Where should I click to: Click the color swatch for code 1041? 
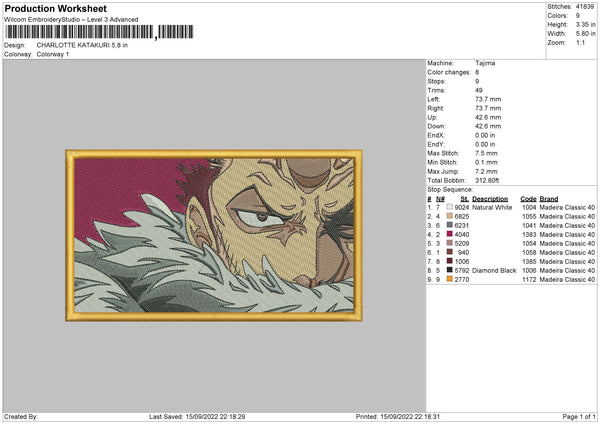point(449,225)
